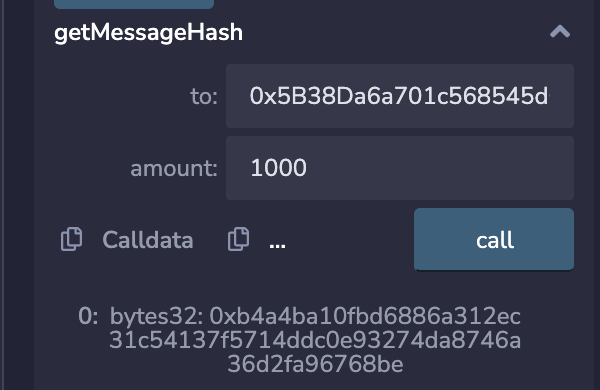
Task: Click the dark left sidebar strip
Action: (x=19, y=195)
